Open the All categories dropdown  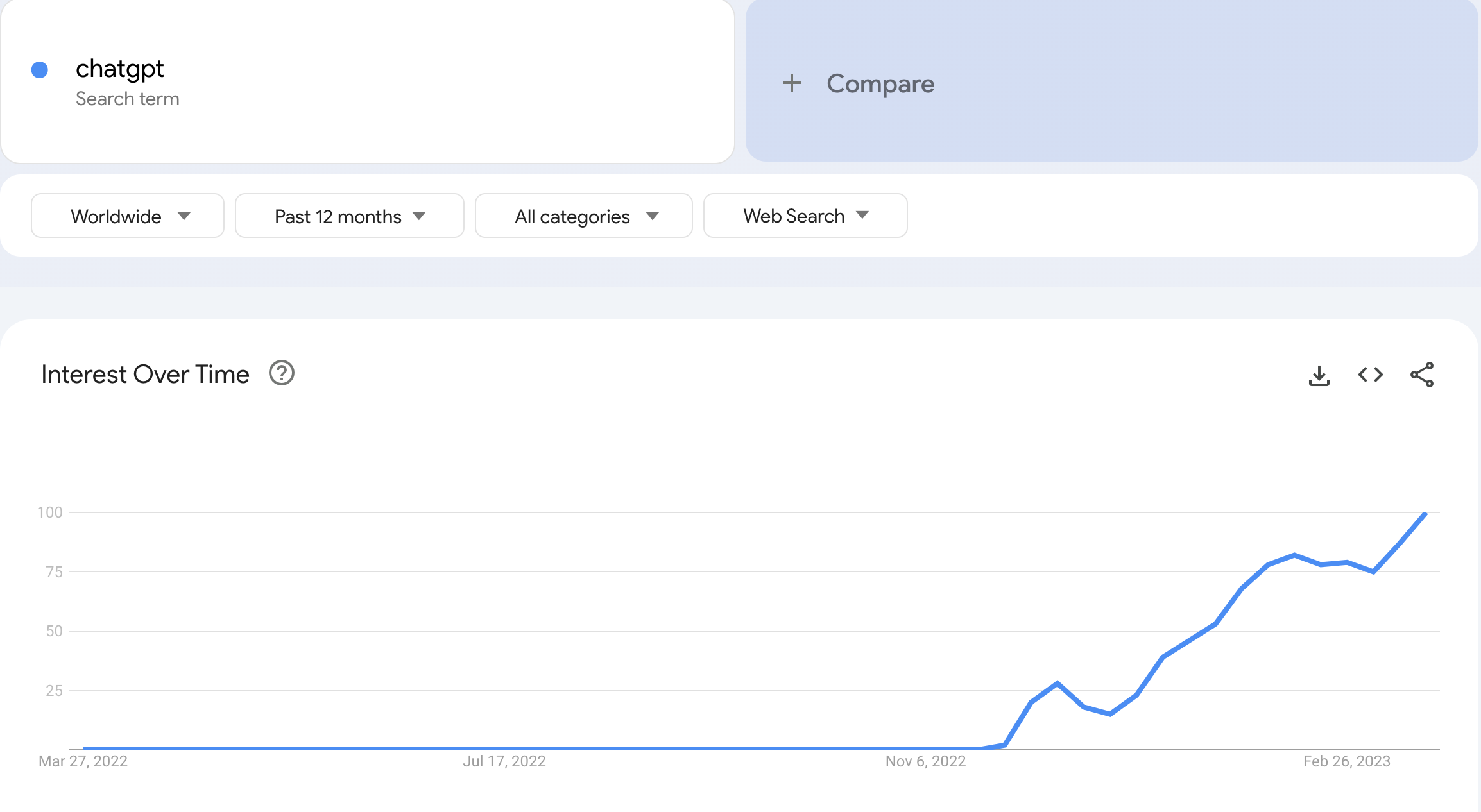584,216
